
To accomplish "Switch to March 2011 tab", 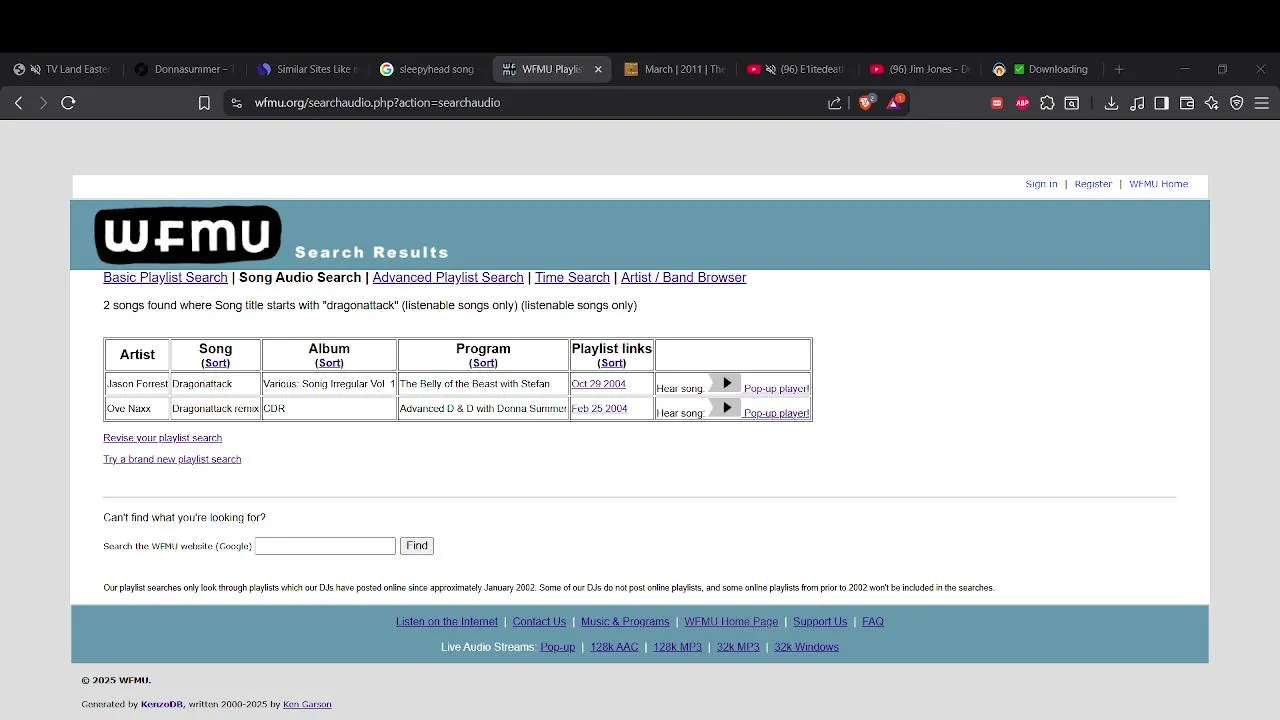I will 675,69.
